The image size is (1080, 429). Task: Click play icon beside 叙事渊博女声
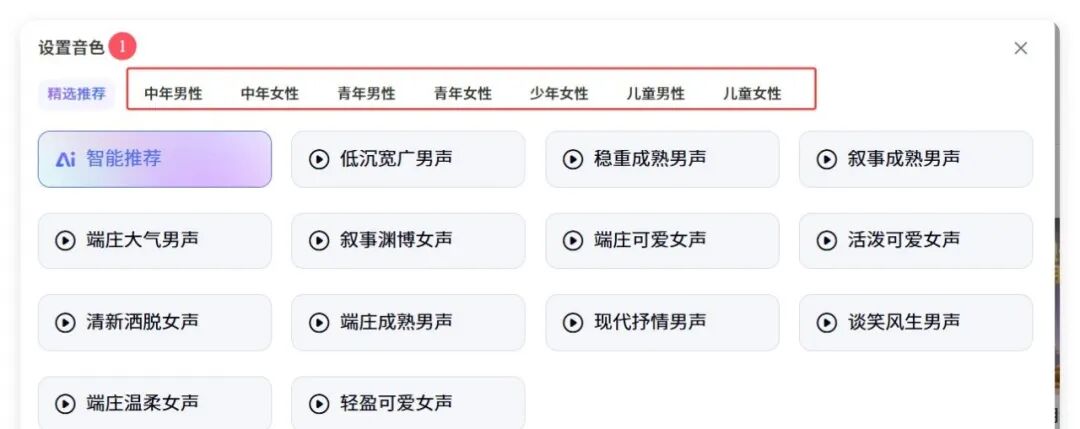319,240
